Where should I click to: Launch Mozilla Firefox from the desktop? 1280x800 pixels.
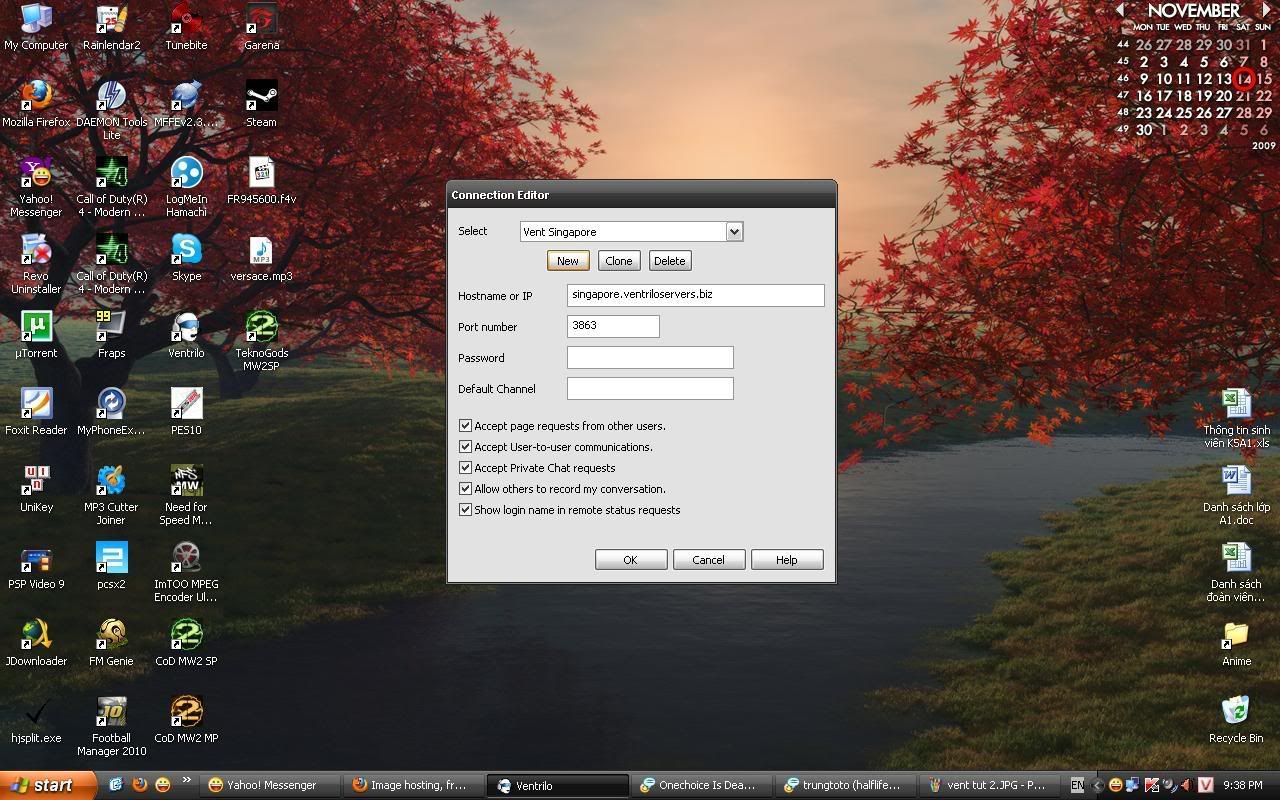pos(36,104)
